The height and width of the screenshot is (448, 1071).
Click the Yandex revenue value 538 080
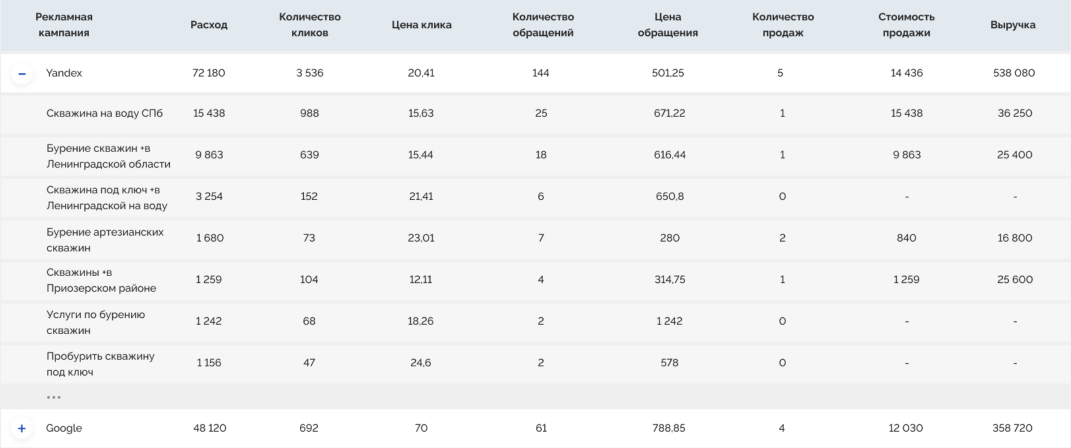coord(1014,73)
